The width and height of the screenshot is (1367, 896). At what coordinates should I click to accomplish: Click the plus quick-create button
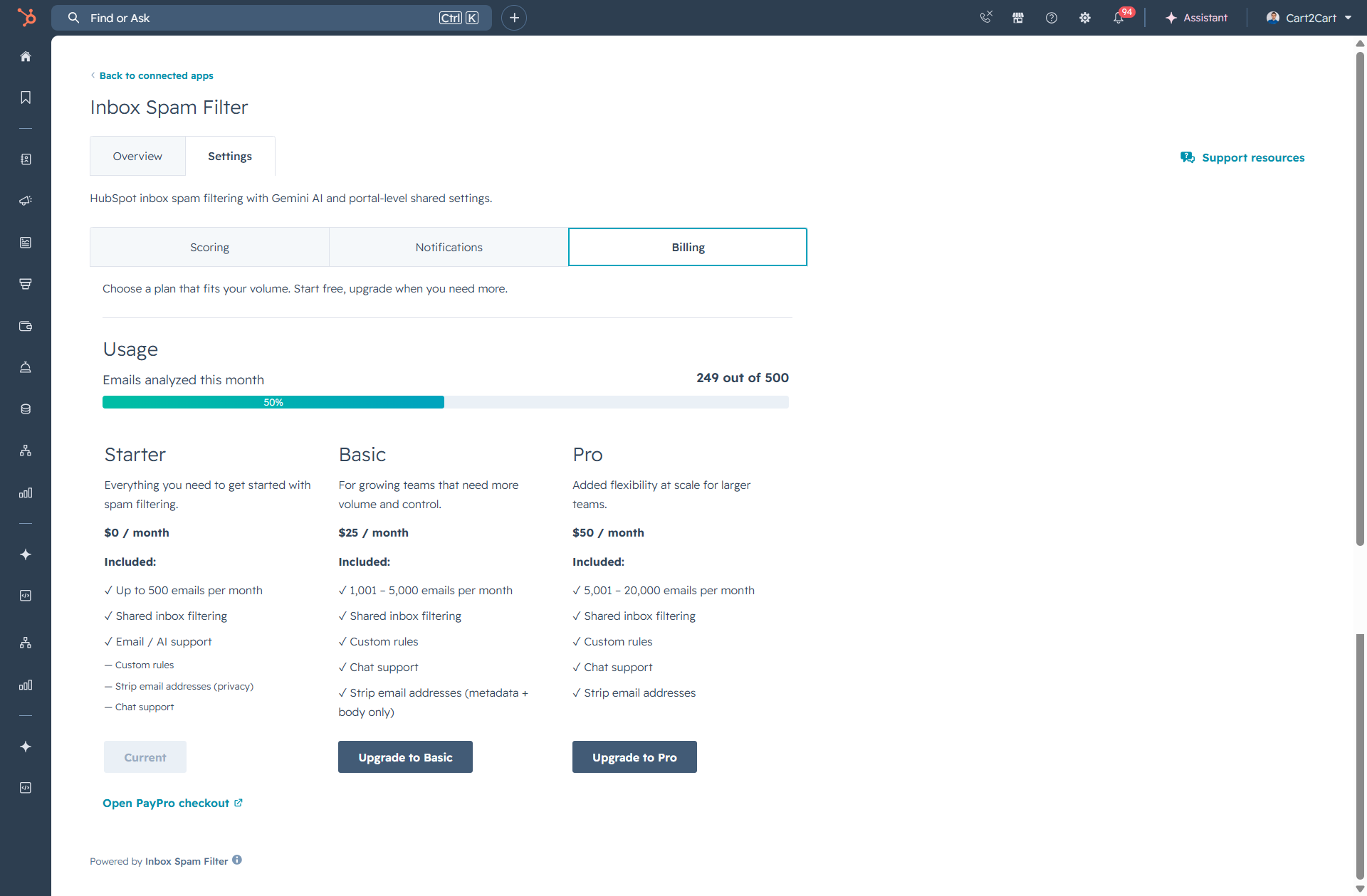pyautogui.click(x=514, y=18)
